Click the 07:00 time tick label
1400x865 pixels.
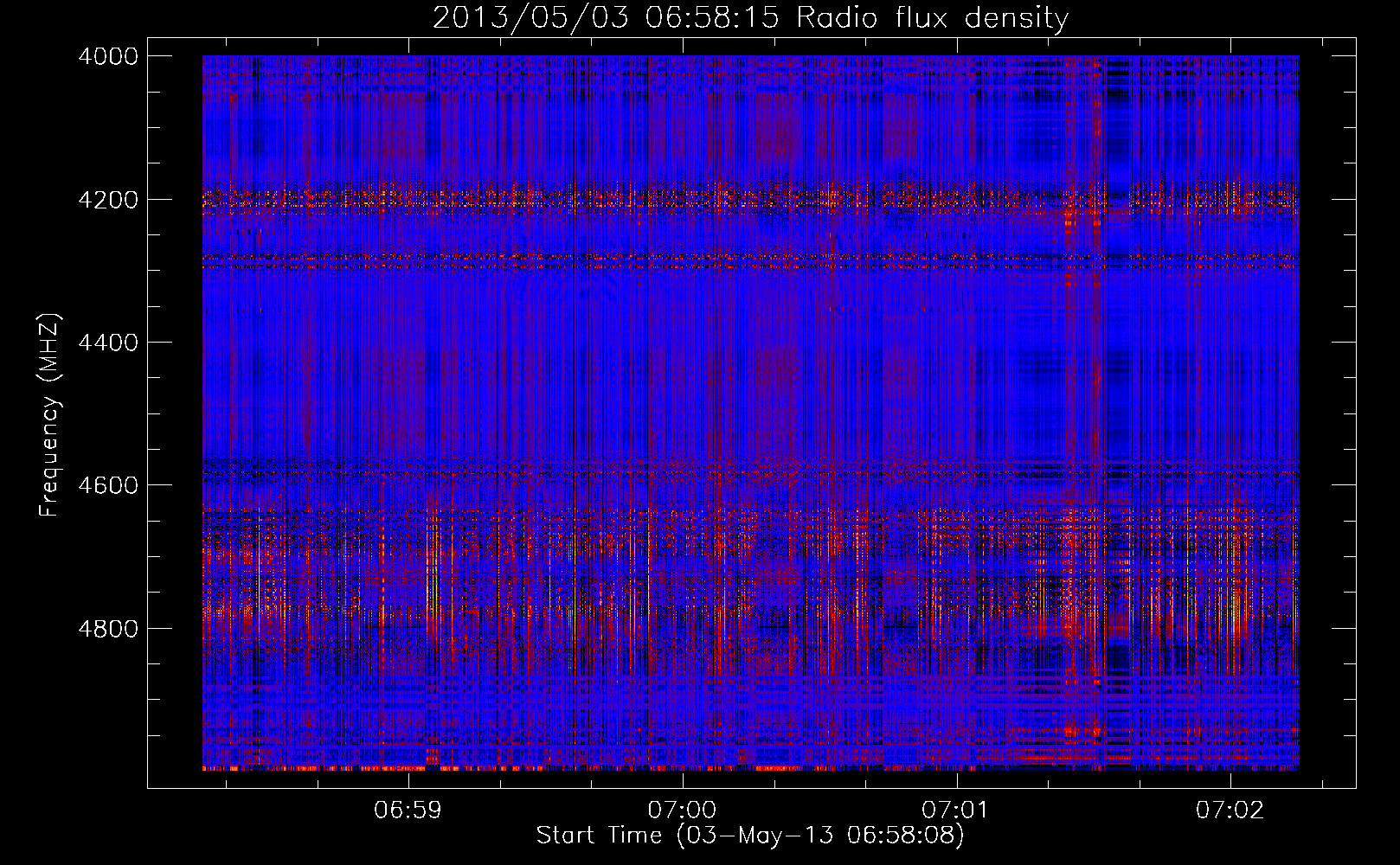(x=683, y=811)
